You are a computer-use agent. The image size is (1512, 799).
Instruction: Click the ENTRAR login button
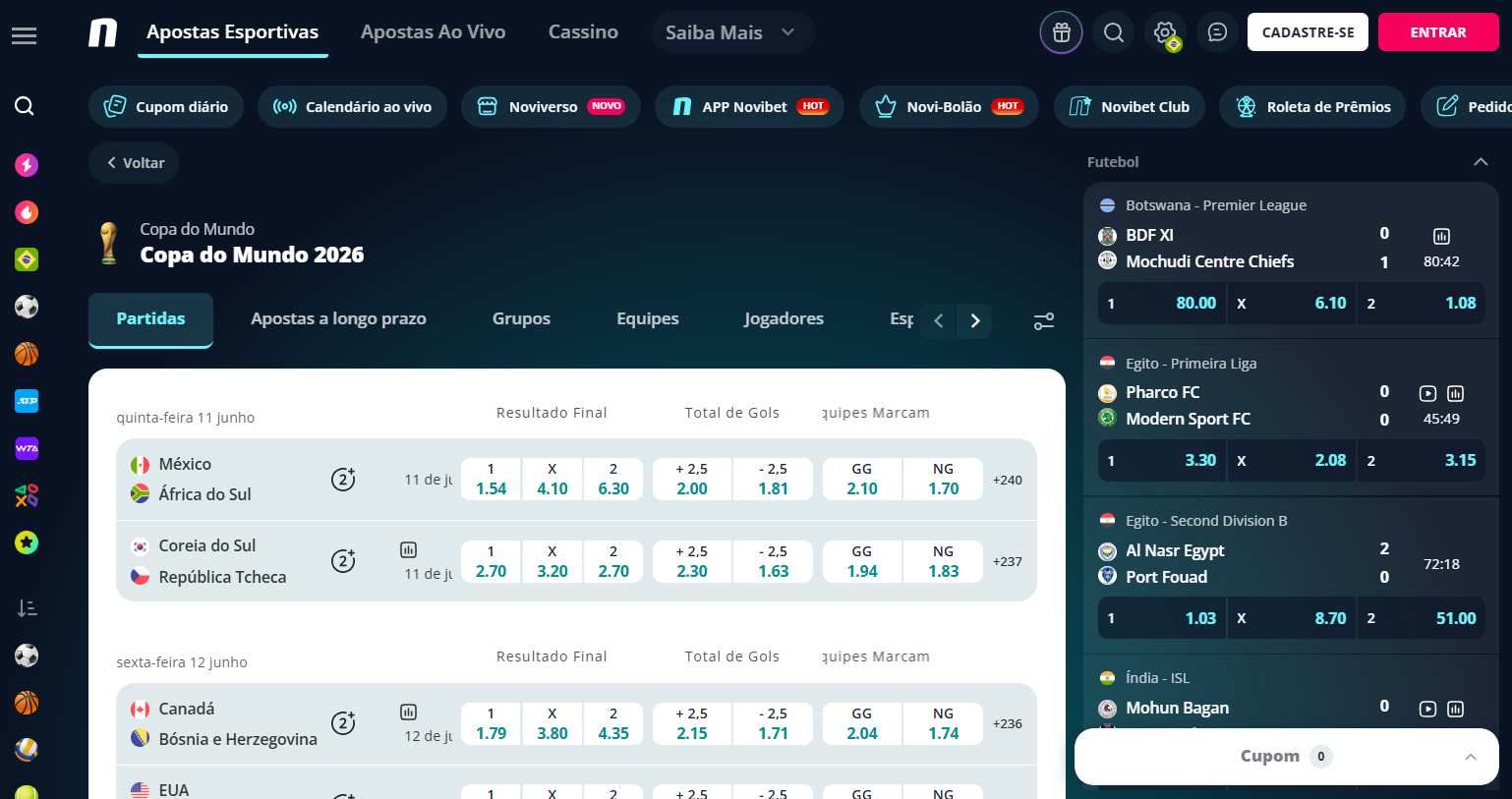tap(1438, 32)
